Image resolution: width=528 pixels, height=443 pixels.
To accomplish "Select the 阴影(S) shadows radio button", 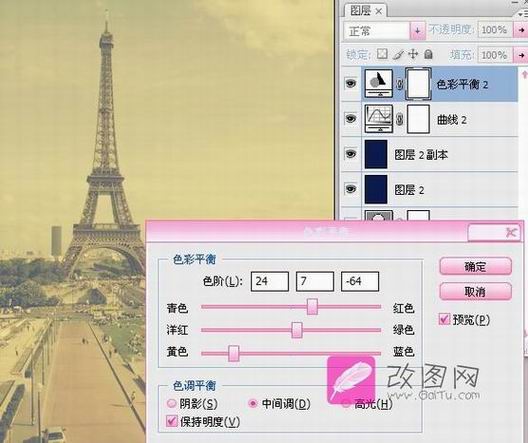I will (171, 403).
